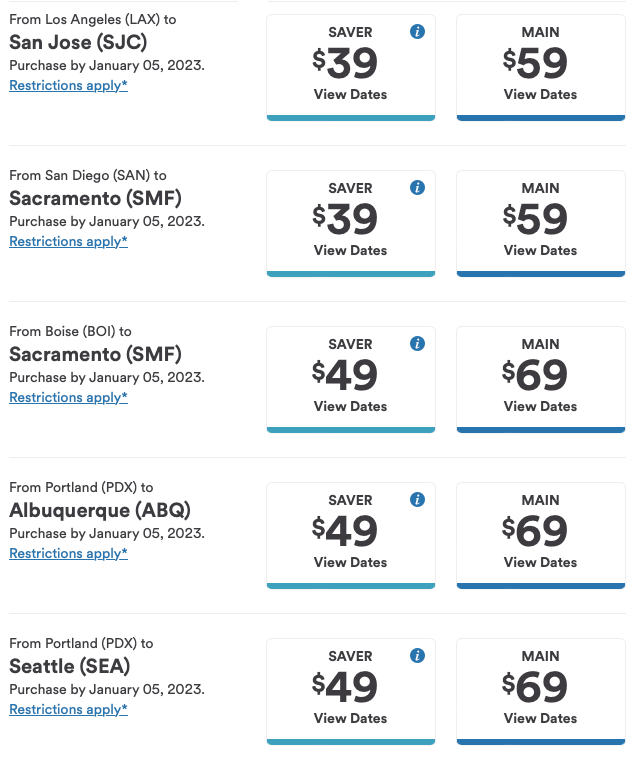Show Saver info for Boise to Sacramento
The height and width of the screenshot is (763, 636).
tap(418, 344)
